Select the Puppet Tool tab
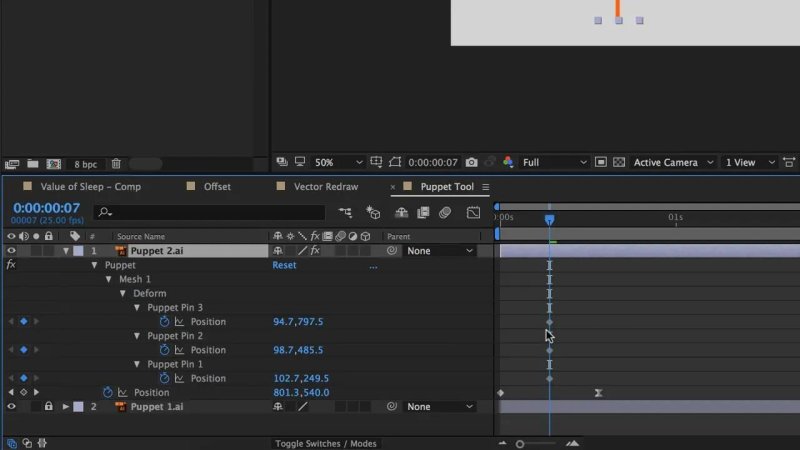Screen dimensions: 800x450 click(x=447, y=187)
